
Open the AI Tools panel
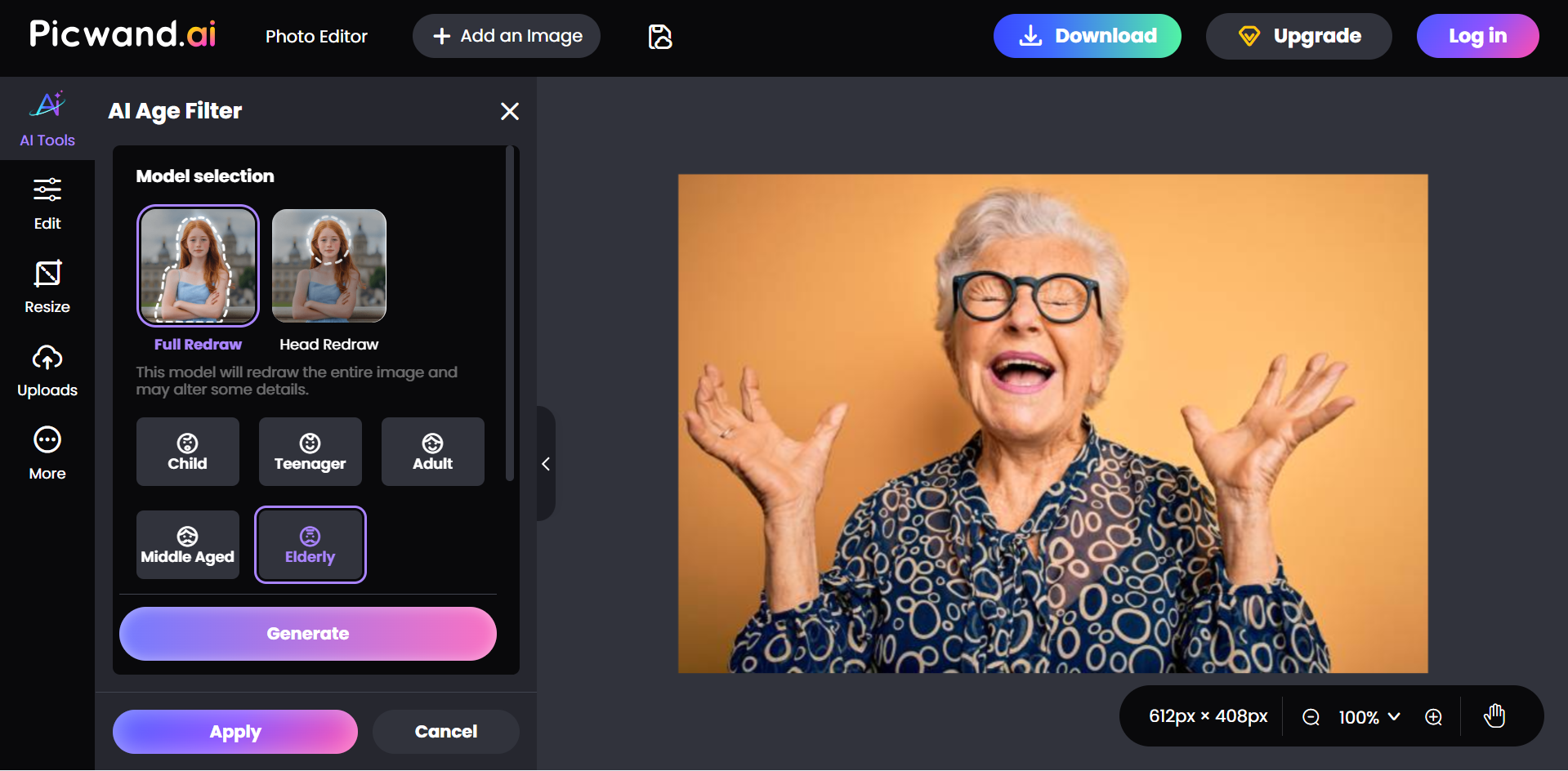tap(47, 117)
